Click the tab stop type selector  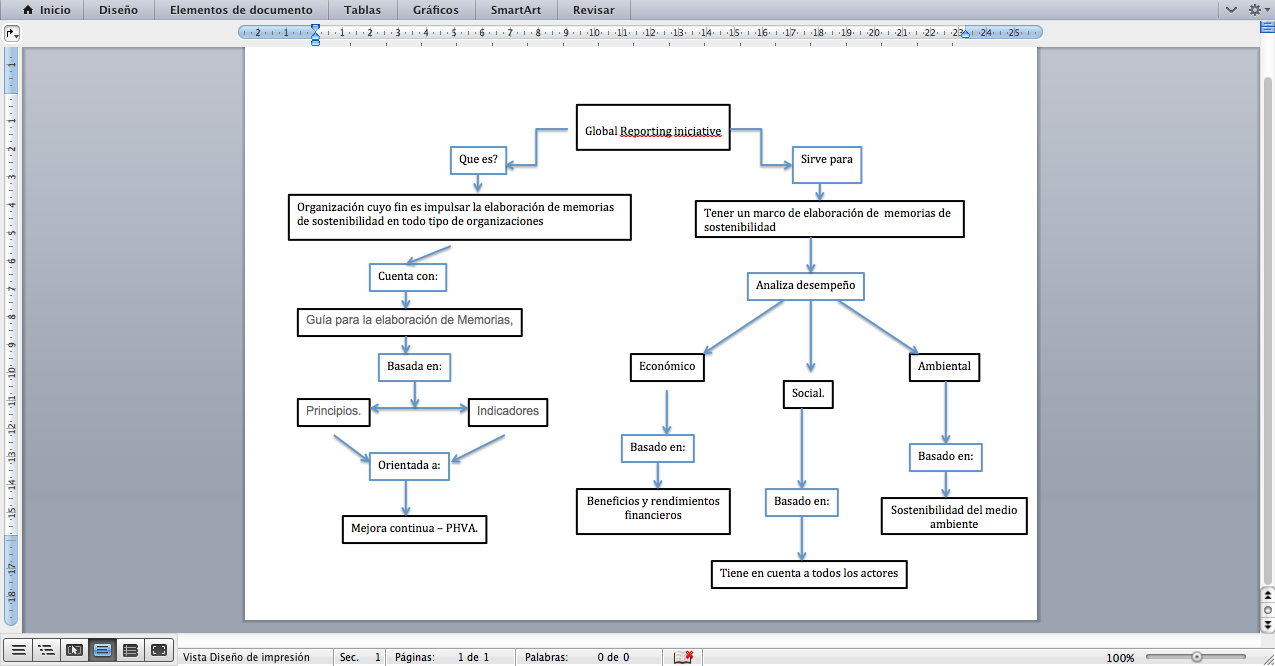click(12, 32)
